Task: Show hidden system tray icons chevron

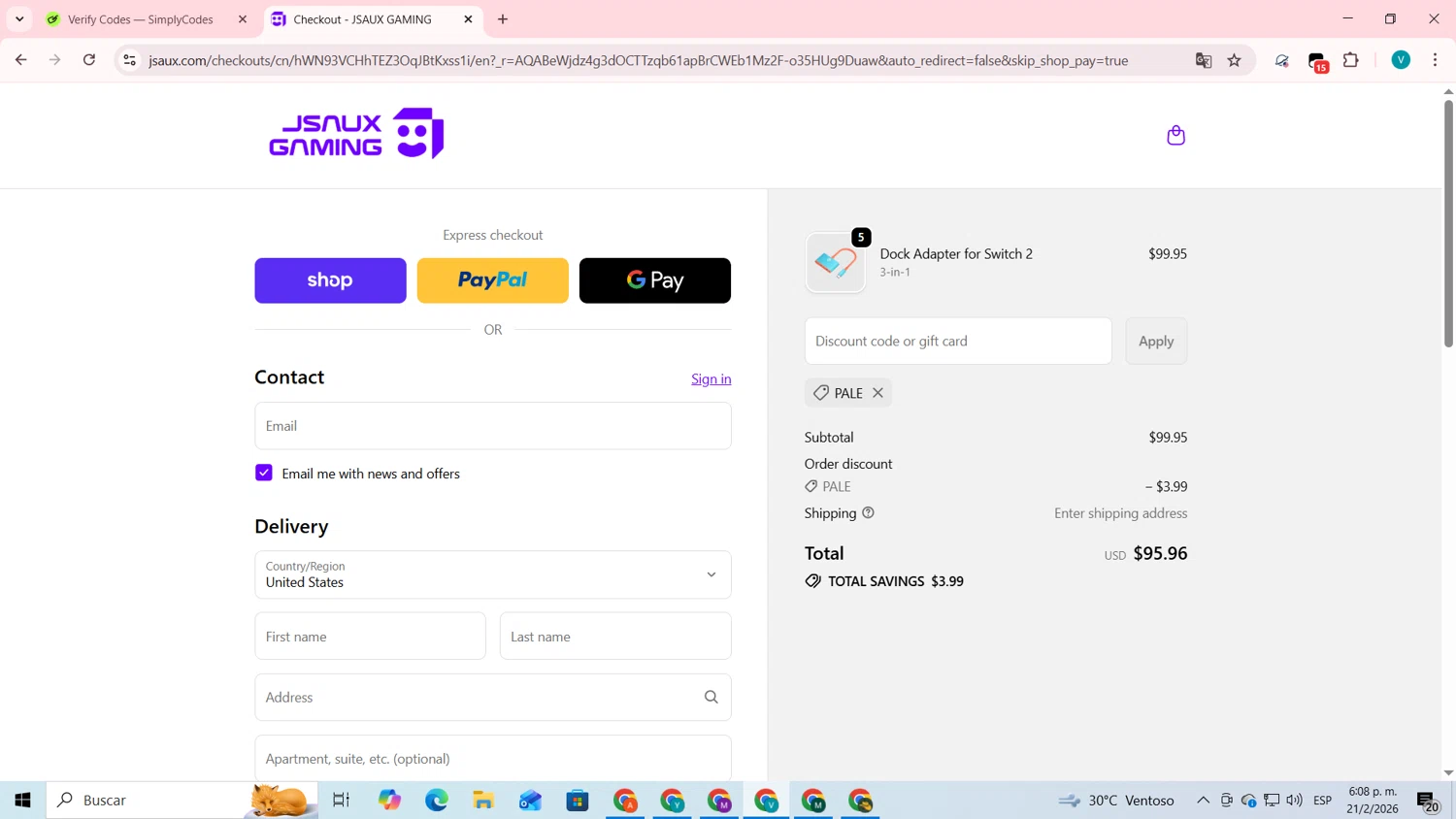Action: coord(1203,801)
